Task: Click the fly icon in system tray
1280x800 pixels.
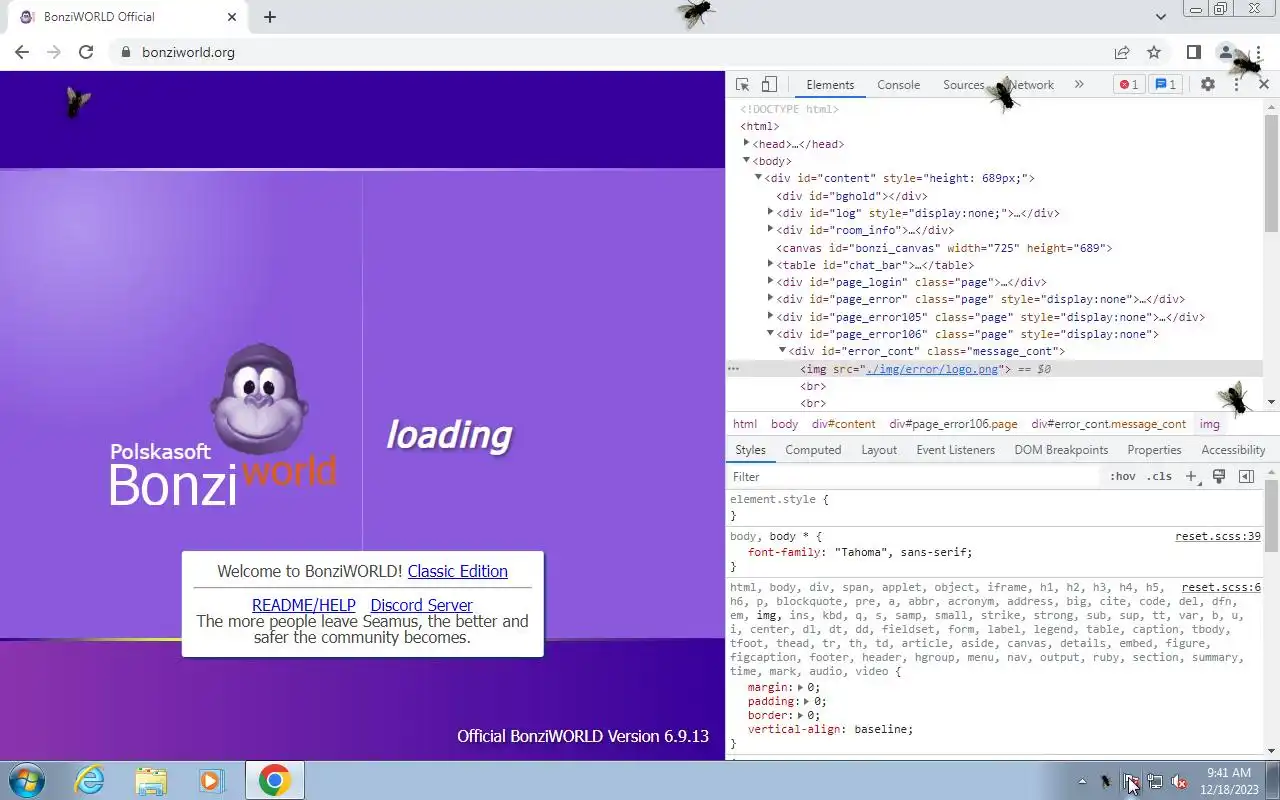Action: tap(1106, 781)
